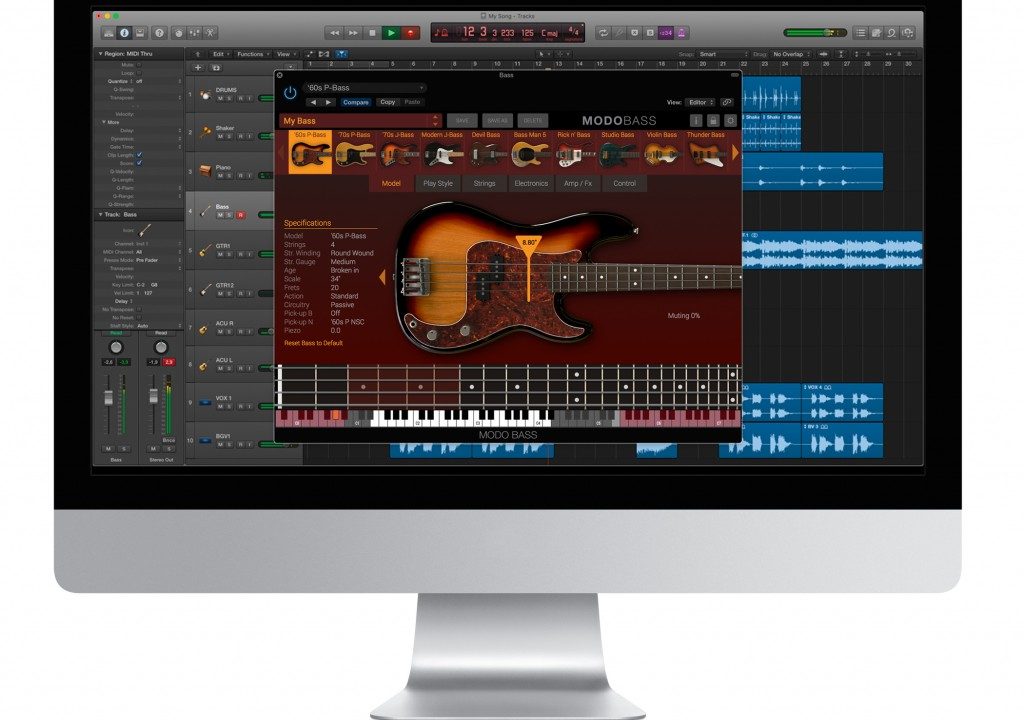Toggle the blue Catch playhead button
1024x720 pixels.
(342, 54)
